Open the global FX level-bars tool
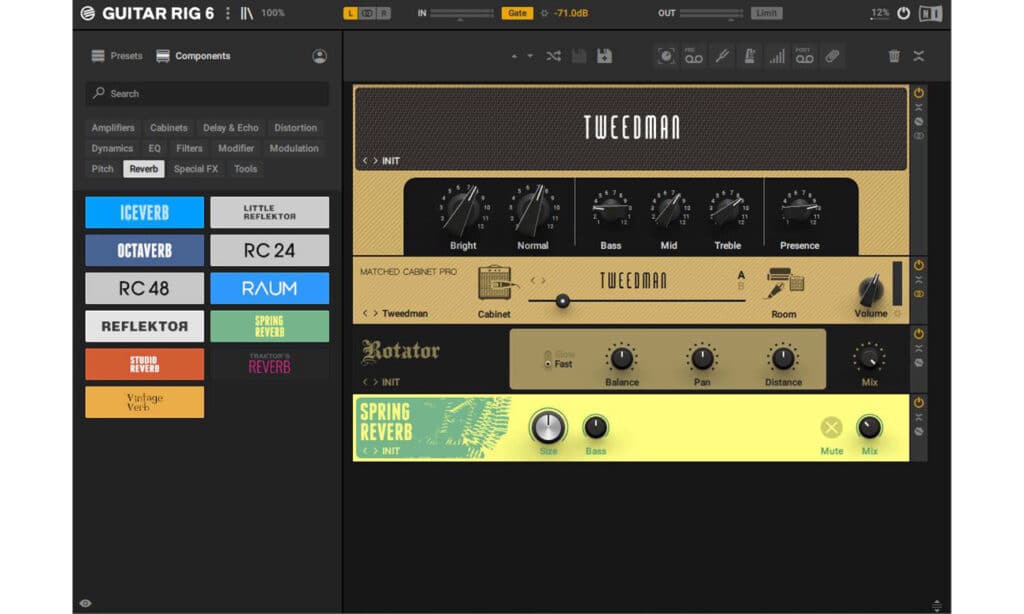 (x=776, y=56)
